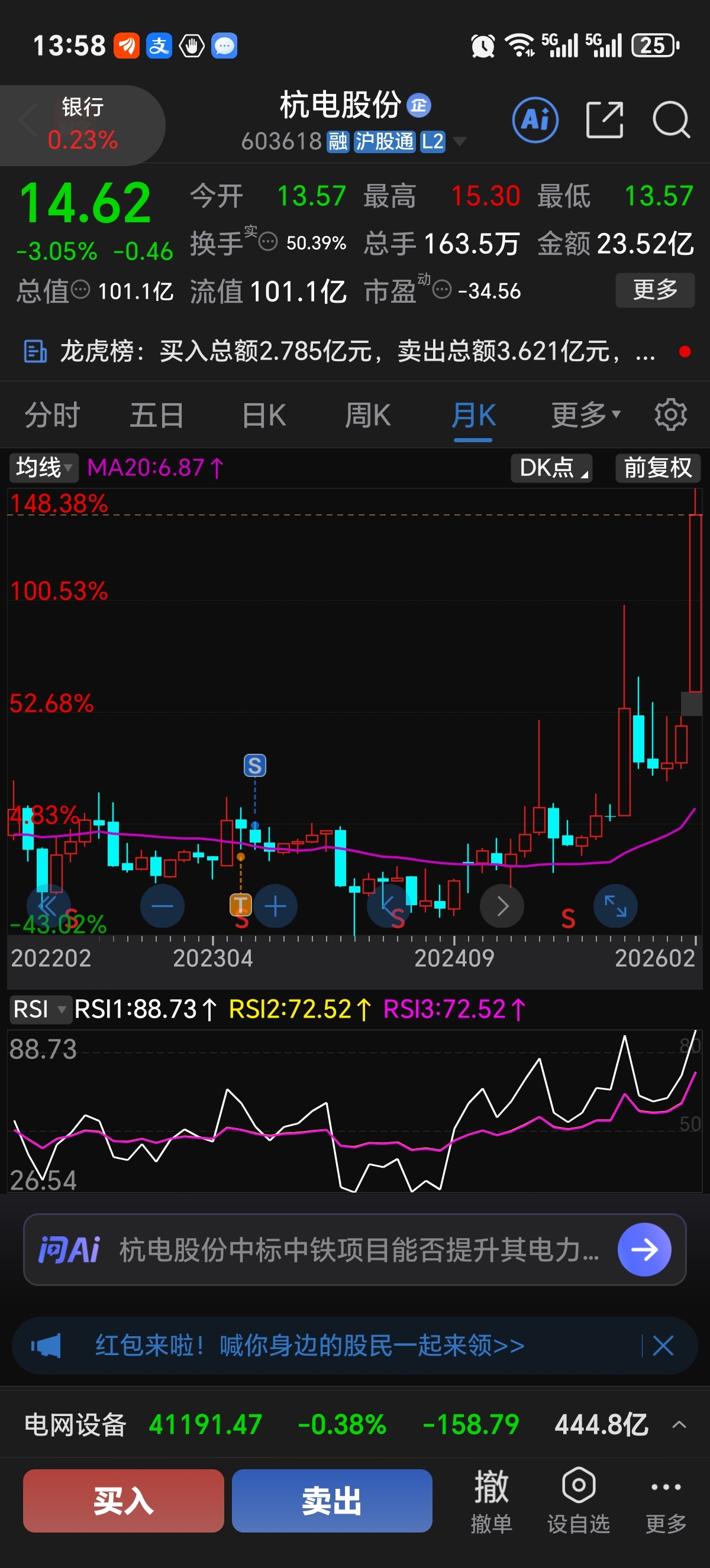
Task: Tap RSI1:88.73 value label
Action: point(146,1009)
